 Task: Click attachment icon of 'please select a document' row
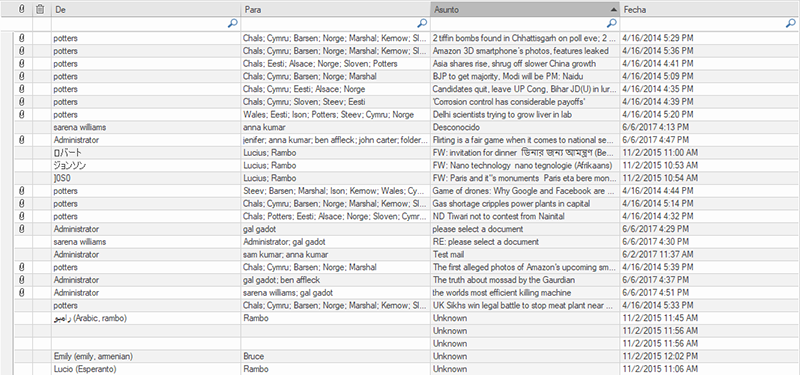click(x=21, y=229)
